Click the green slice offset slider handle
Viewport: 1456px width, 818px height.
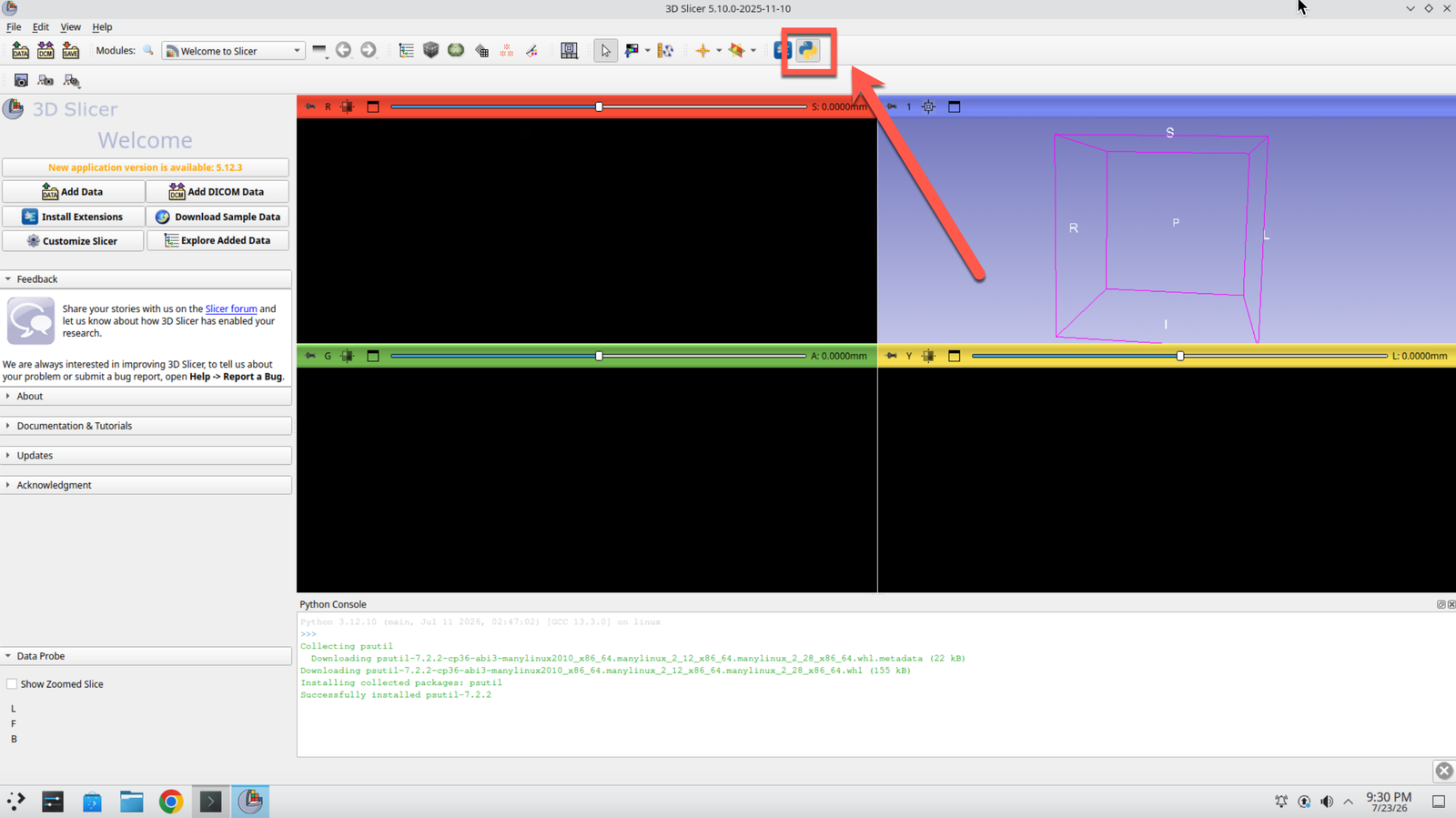(599, 356)
